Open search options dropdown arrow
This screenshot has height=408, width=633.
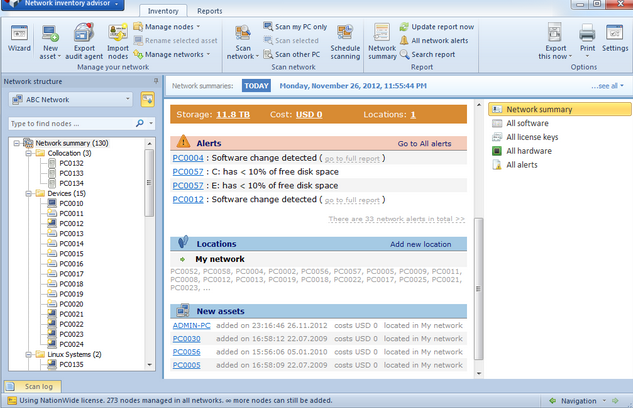(x=151, y=123)
